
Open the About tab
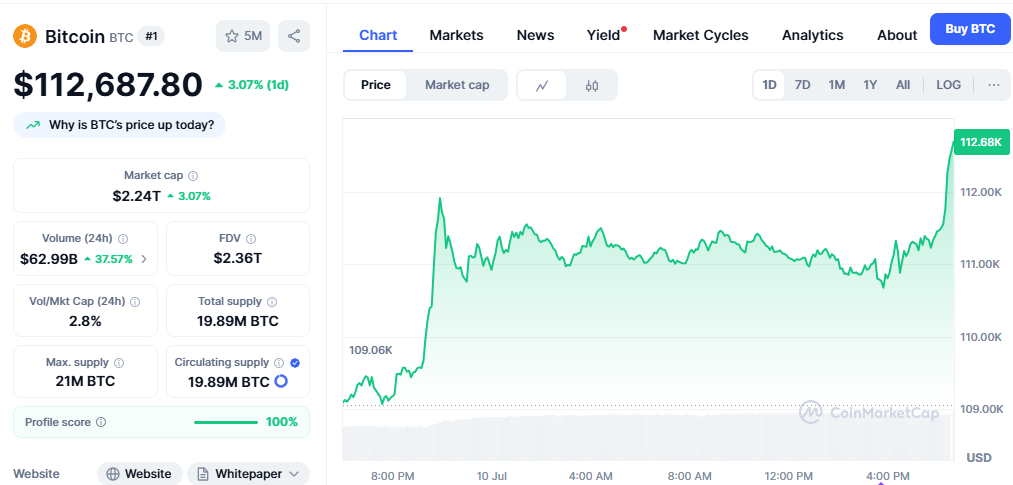[x=897, y=35]
